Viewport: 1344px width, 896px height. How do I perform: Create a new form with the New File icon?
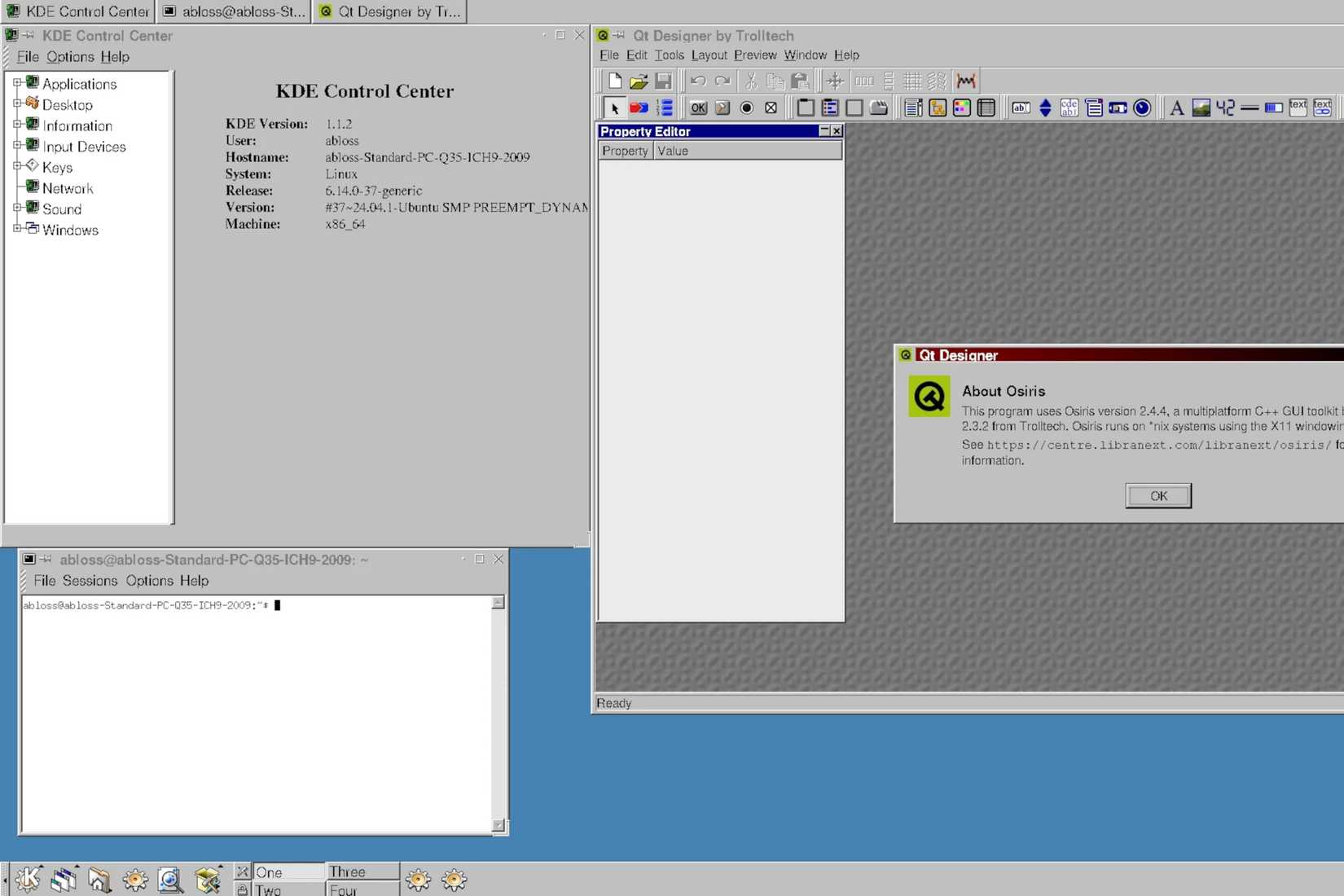click(x=615, y=81)
